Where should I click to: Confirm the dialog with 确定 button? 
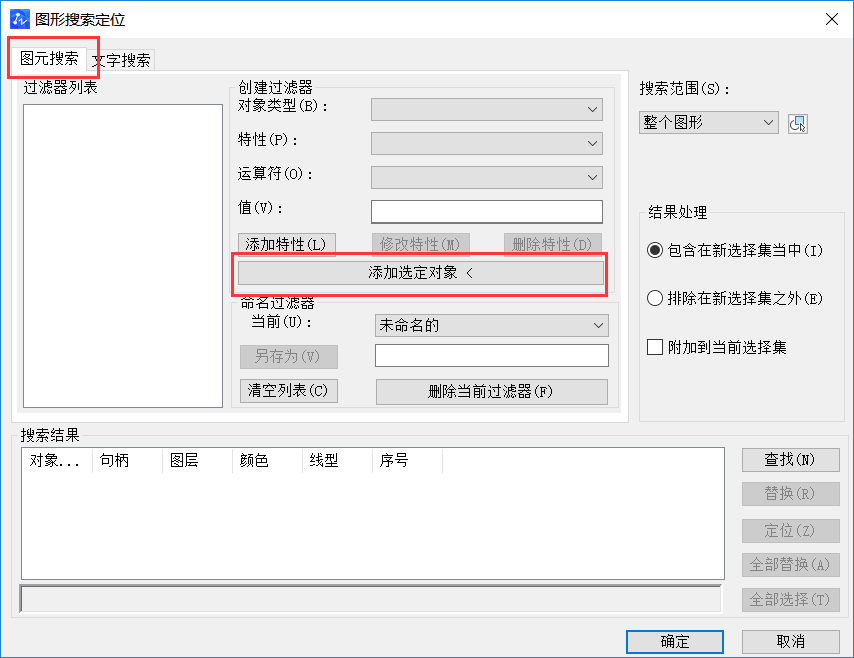pyautogui.click(x=674, y=642)
